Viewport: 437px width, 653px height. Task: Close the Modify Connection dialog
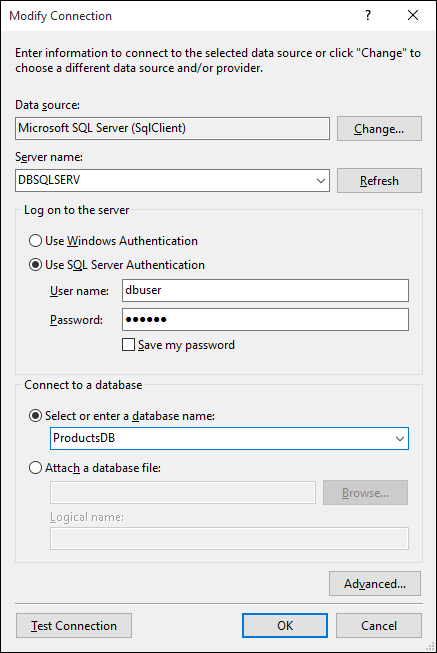pos(412,15)
